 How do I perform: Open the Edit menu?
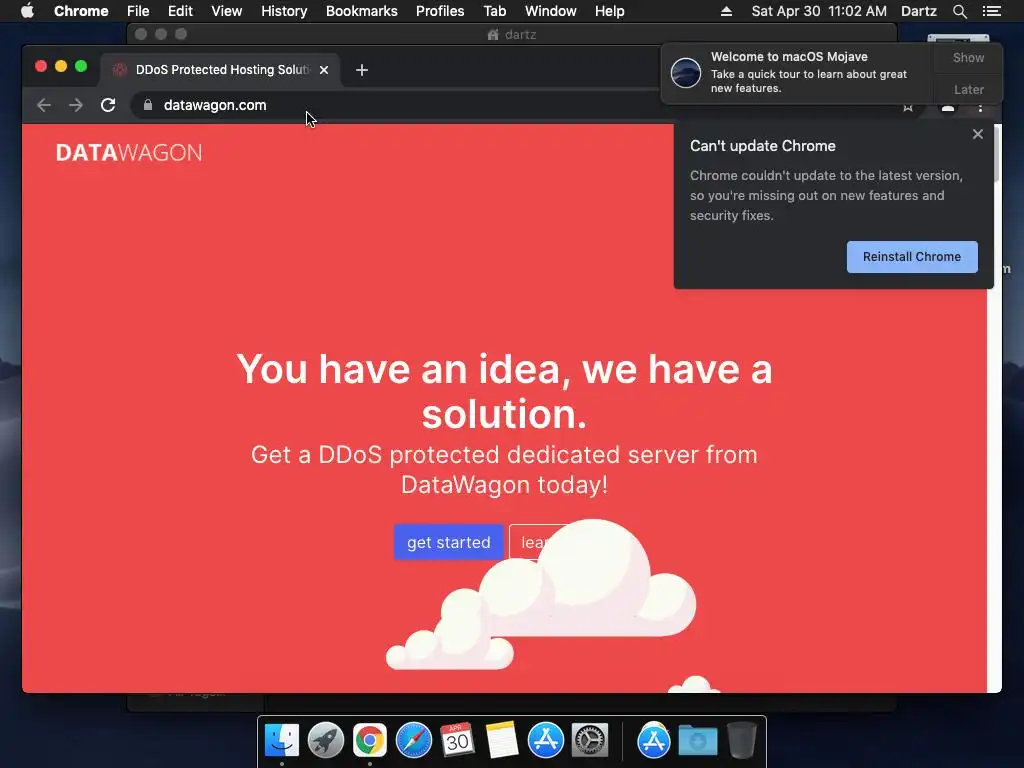coord(180,11)
